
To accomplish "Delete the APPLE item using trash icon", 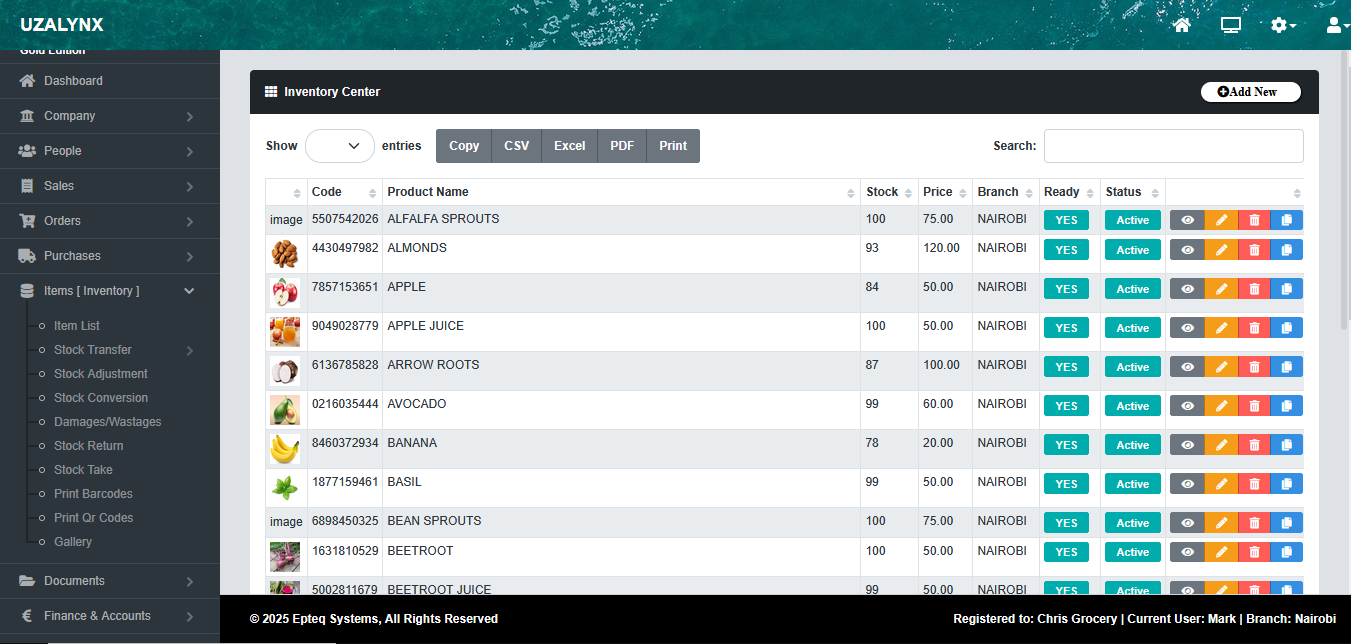I will [x=1254, y=289].
